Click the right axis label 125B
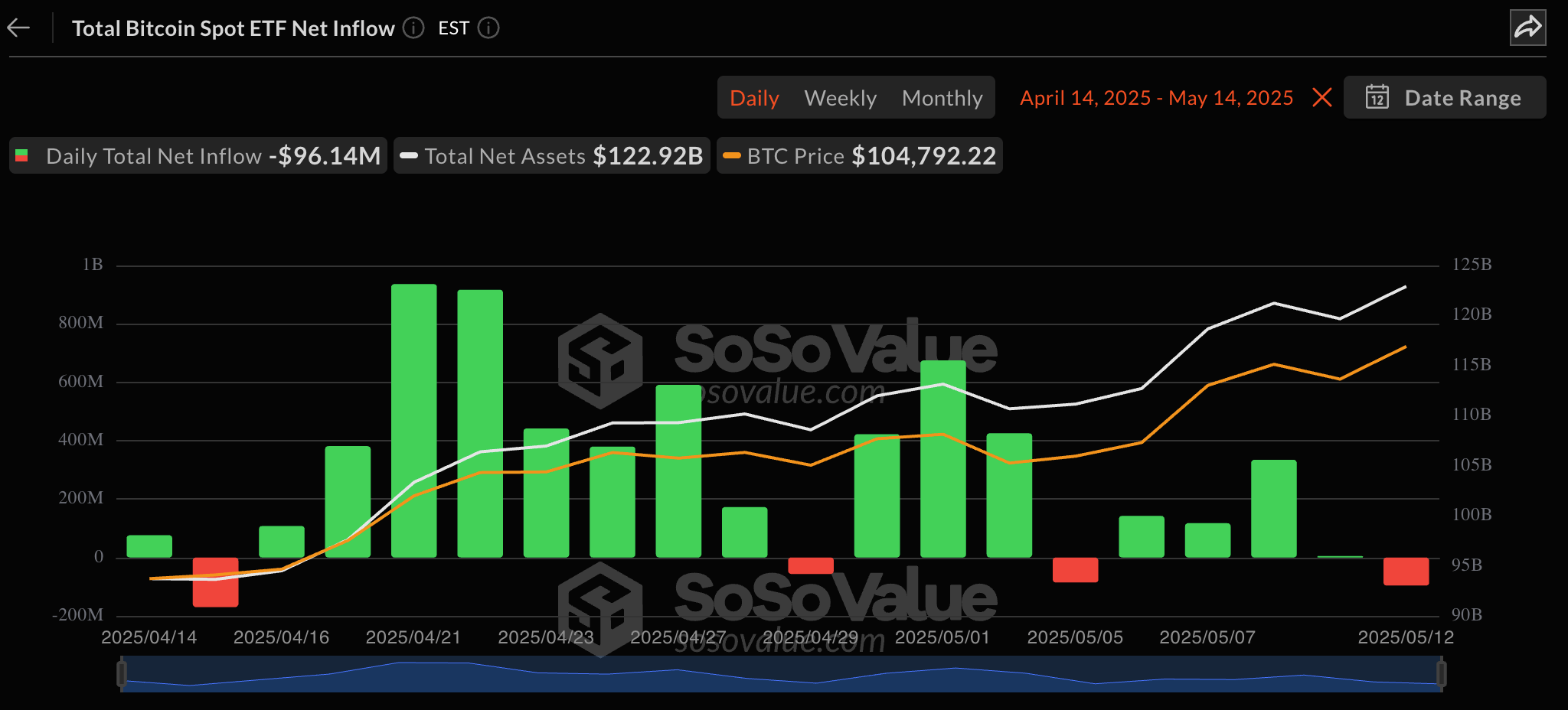The image size is (1568, 710). tap(1472, 265)
